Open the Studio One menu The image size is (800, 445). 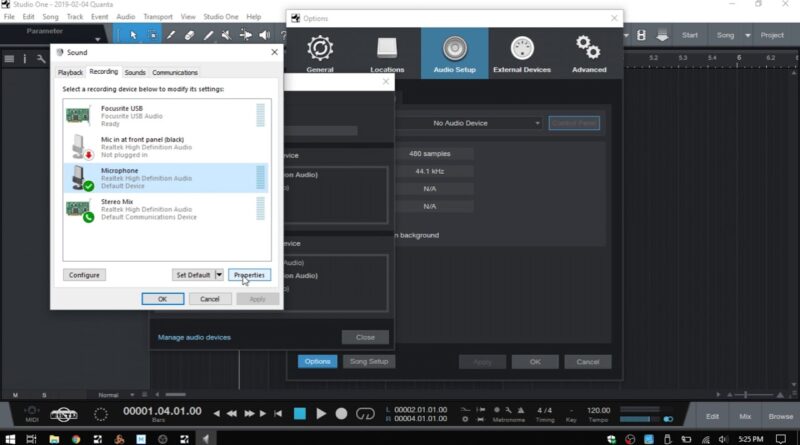click(x=220, y=17)
